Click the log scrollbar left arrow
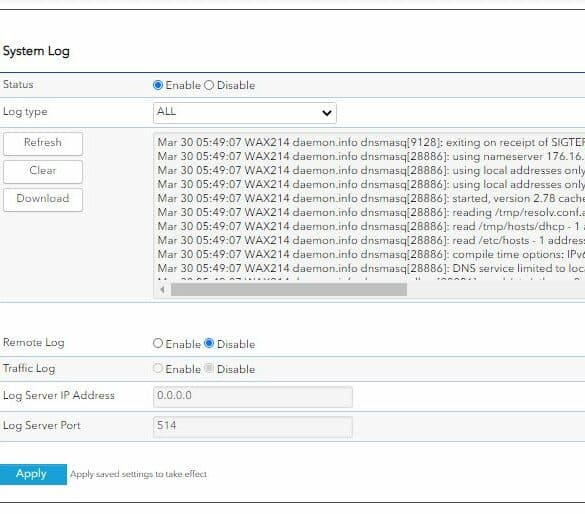 coord(162,289)
